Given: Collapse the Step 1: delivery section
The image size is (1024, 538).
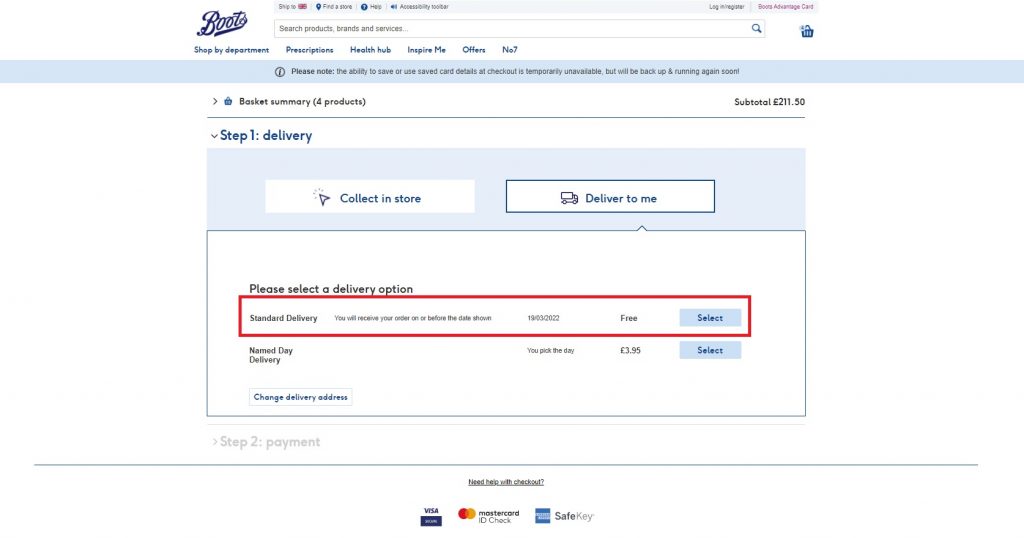Looking at the screenshot, I should pyautogui.click(x=214, y=136).
